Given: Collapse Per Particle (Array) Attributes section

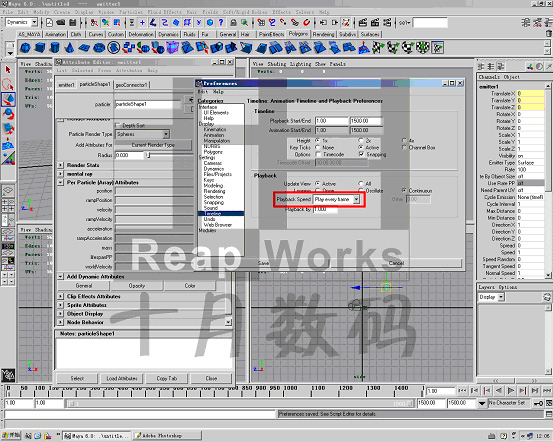Looking at the screenshot, I should [60, 183].
